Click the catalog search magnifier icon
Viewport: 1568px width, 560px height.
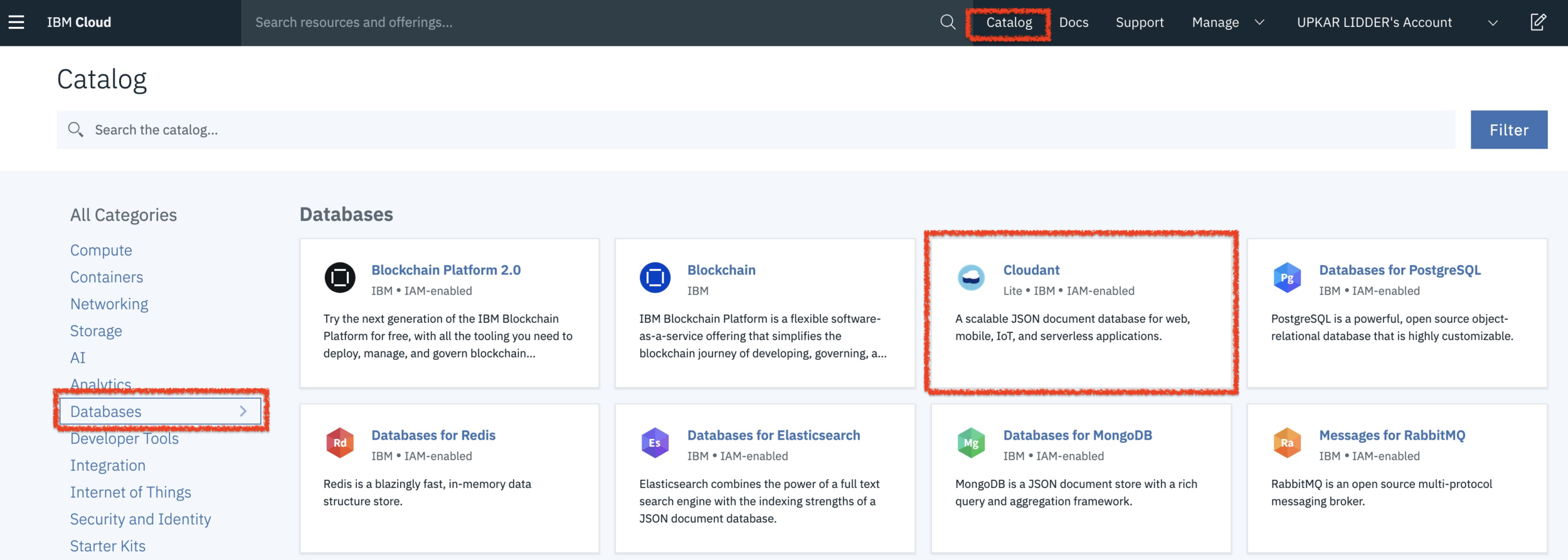[x=76, y=130]
